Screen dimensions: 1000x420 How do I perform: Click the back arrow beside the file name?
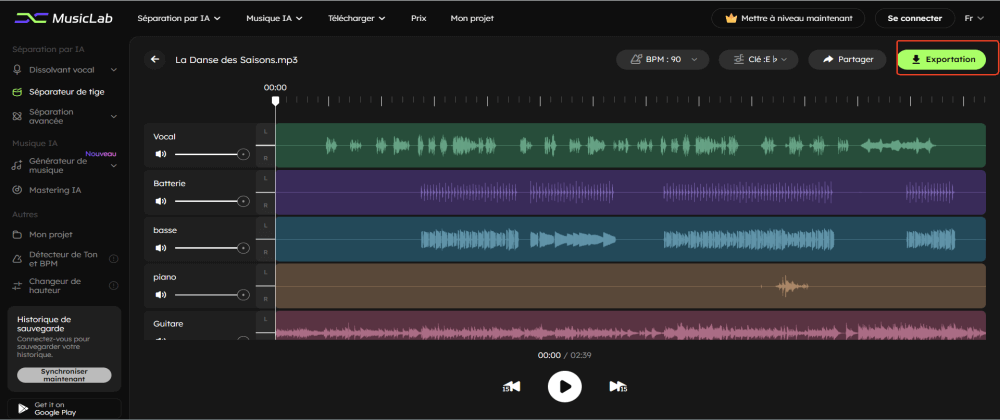[x=155, y=60]
